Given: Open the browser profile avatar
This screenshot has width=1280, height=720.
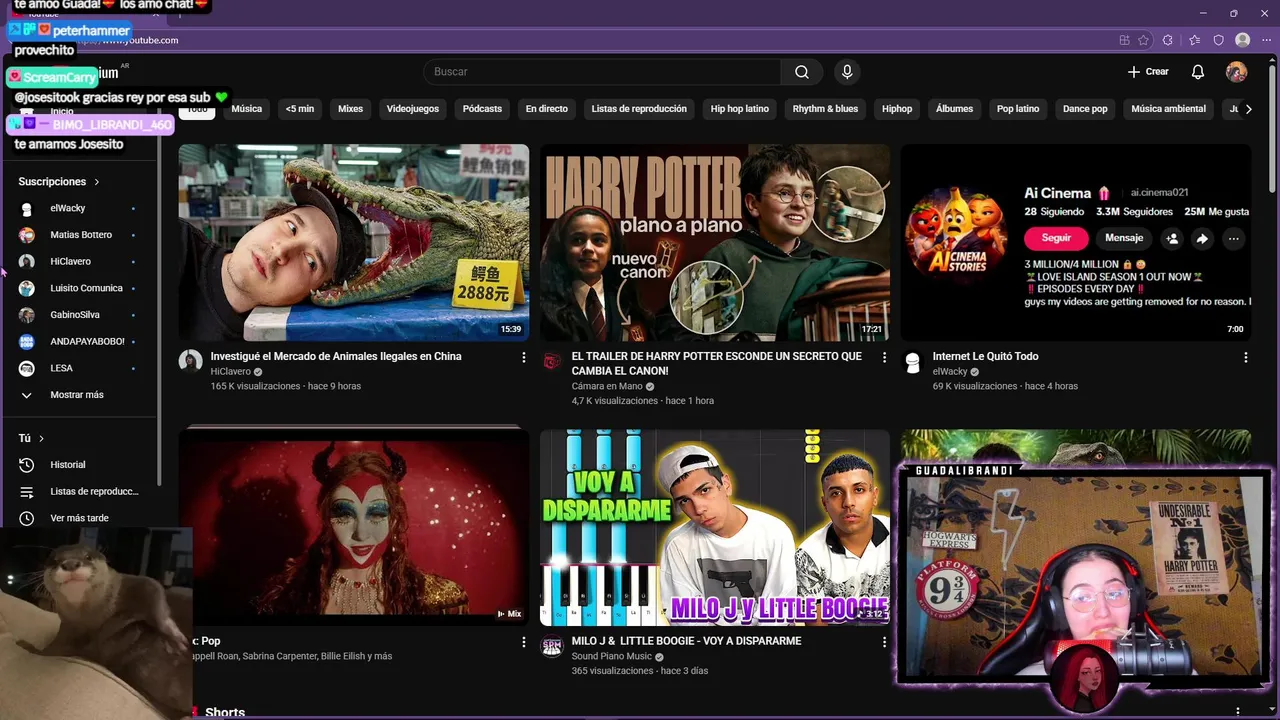Looking at the screenshot, I should pyautogui.click(x=1243, y=40).
